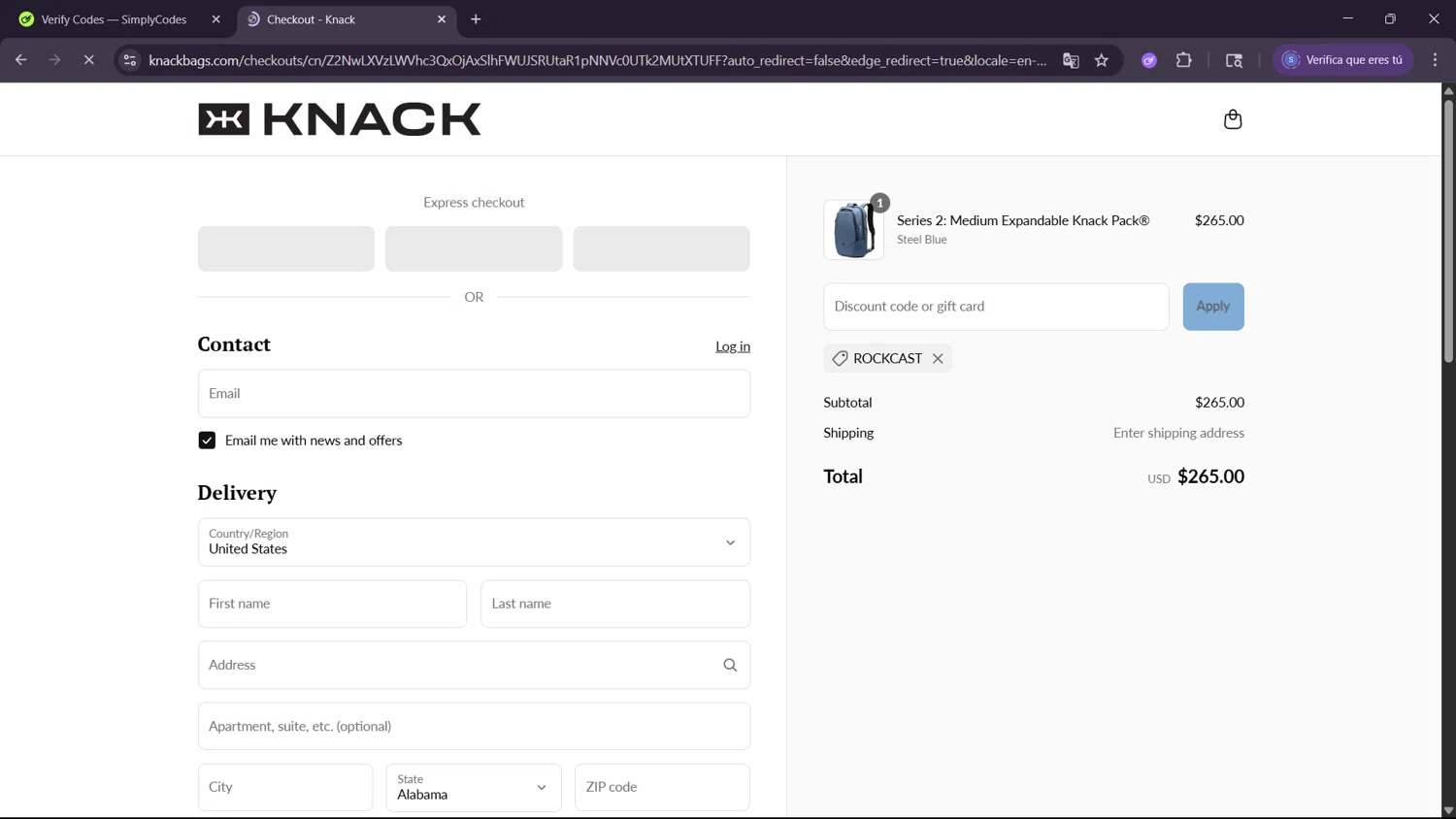1456x819 pixels.
Task: Focus the Discount code or gift card field
Action: pos(996,307)
